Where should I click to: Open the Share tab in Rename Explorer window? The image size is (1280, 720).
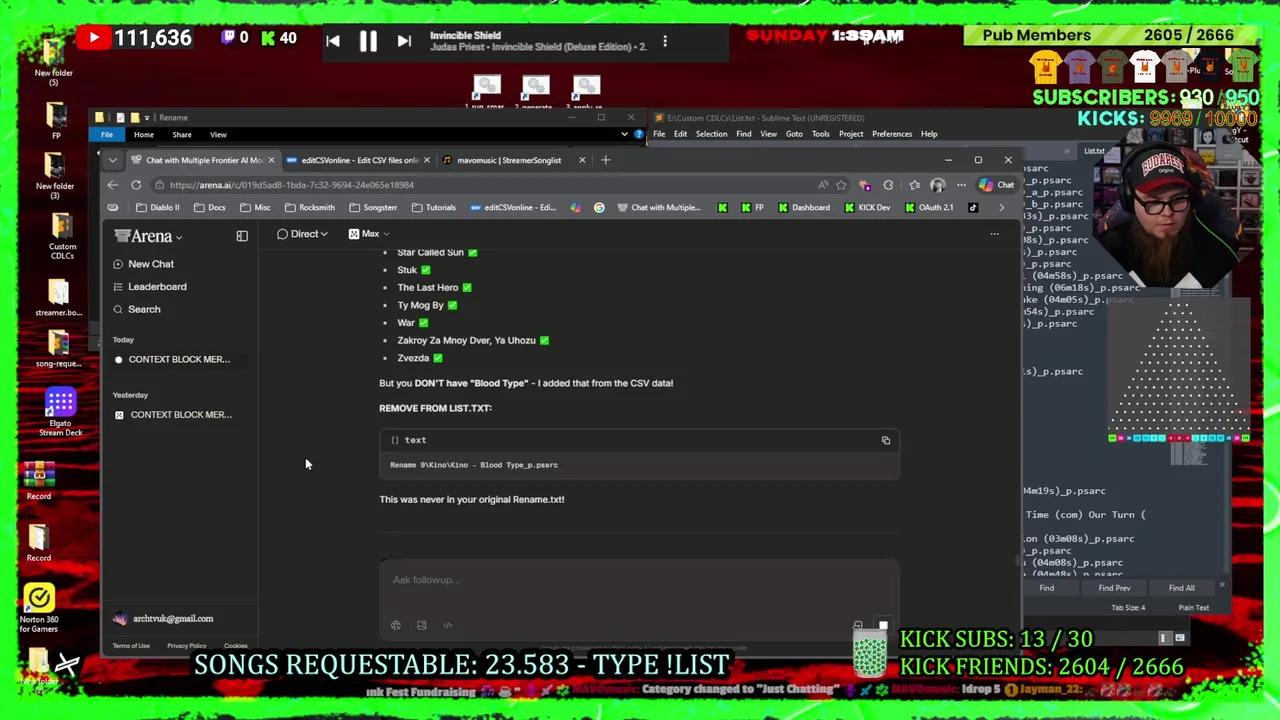pyautogui.click(x=182, y=135)
